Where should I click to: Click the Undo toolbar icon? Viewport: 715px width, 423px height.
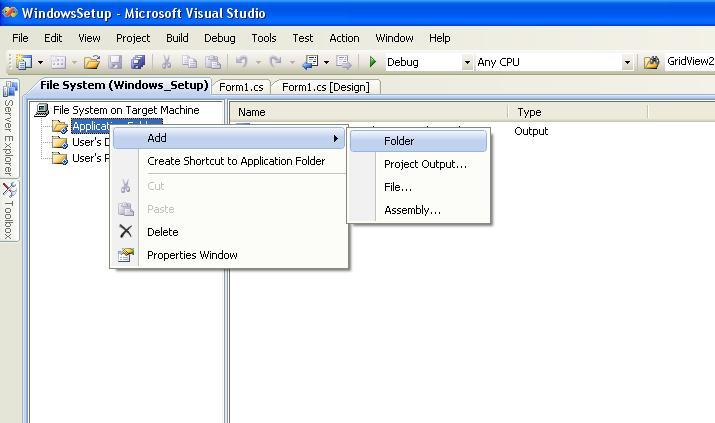pos(242,62)
